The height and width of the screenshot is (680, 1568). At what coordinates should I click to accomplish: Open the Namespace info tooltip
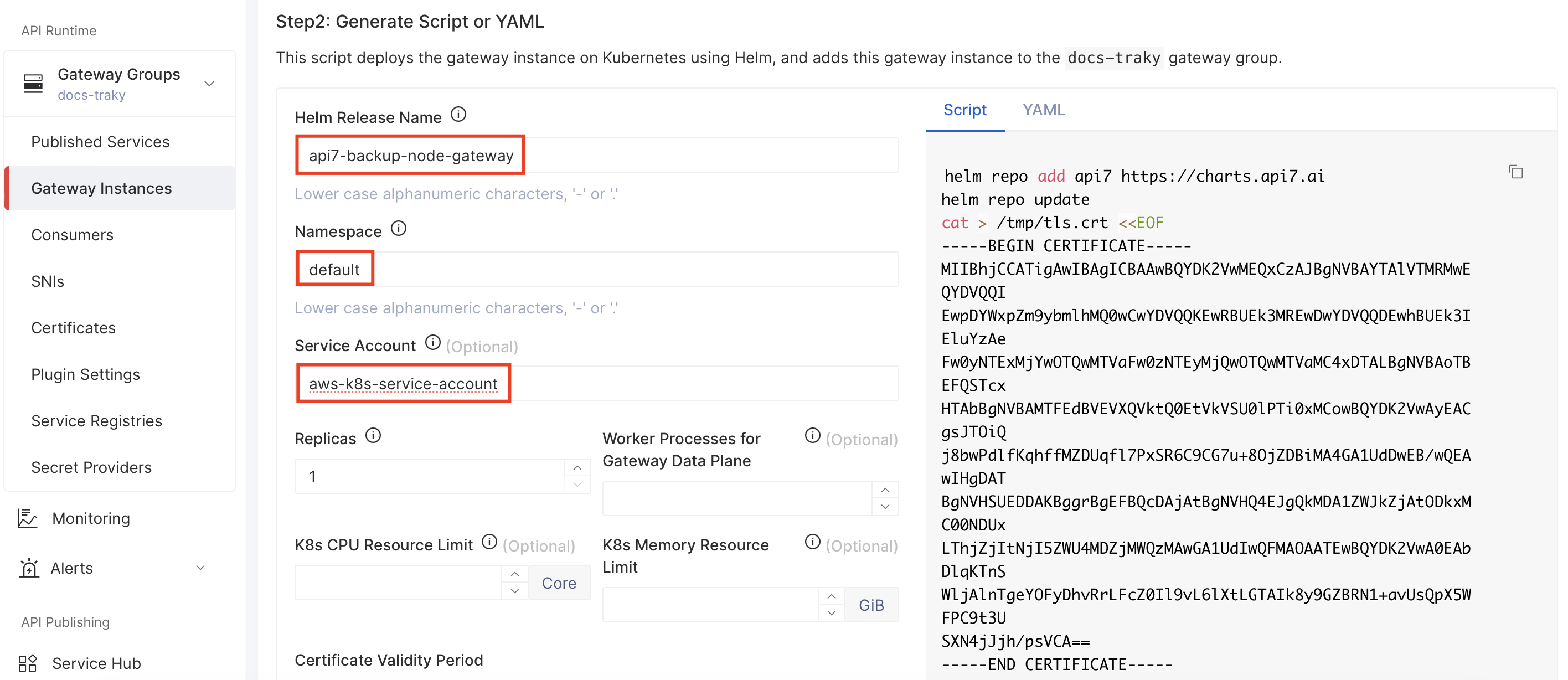click(x=399, y=228)
